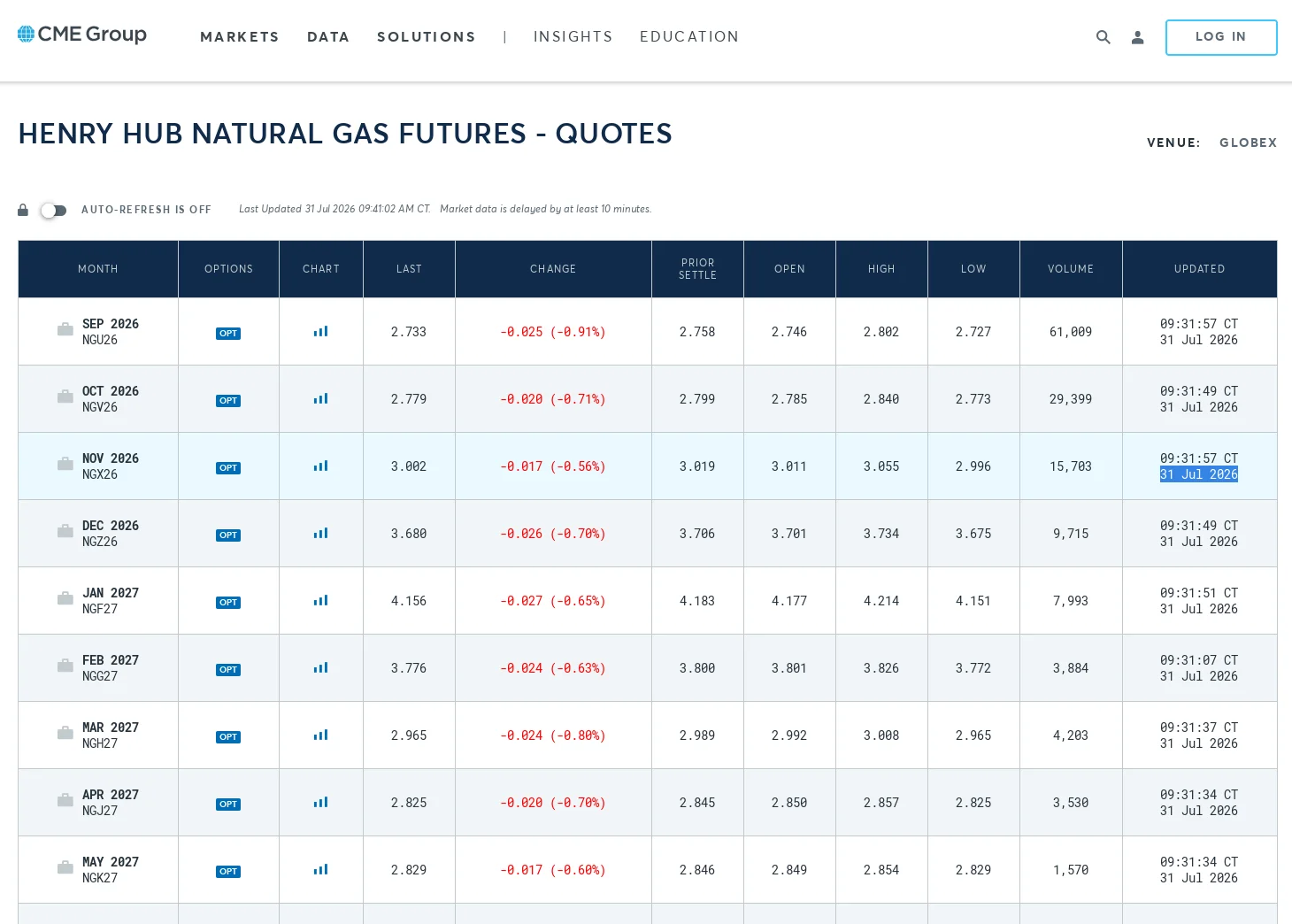The height and width of the screenshot is (924, 1292).
Task: Open the Education section
Action: [689, 37]
